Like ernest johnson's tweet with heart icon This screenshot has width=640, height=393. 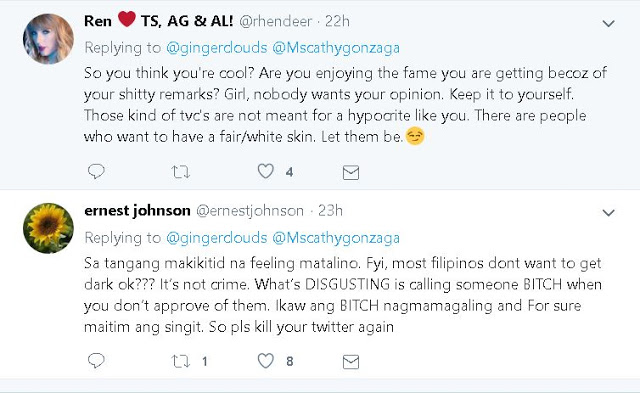click(x=265, y=360)
